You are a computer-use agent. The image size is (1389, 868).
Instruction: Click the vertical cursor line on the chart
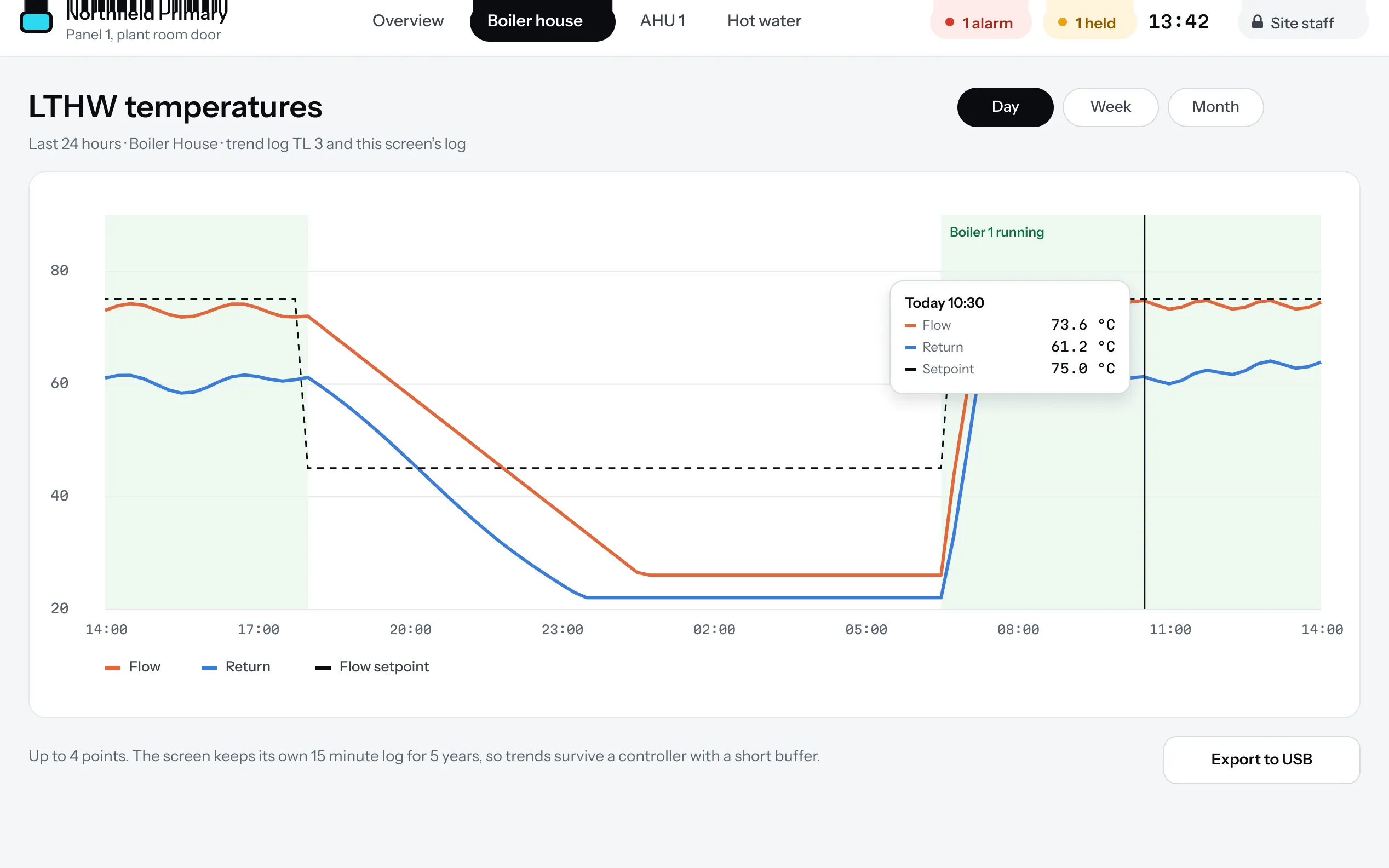pos(1144,412)
